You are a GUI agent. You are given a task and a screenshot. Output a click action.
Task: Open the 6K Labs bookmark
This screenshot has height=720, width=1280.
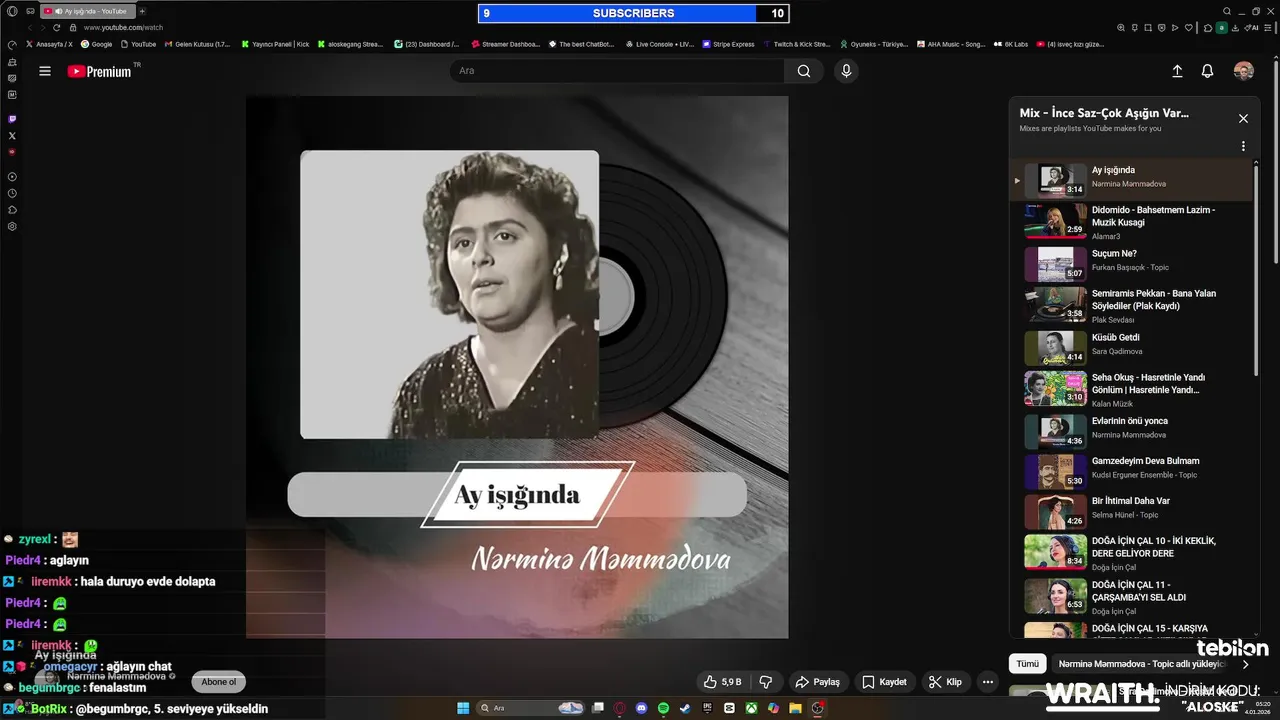tap(1011, 44)
